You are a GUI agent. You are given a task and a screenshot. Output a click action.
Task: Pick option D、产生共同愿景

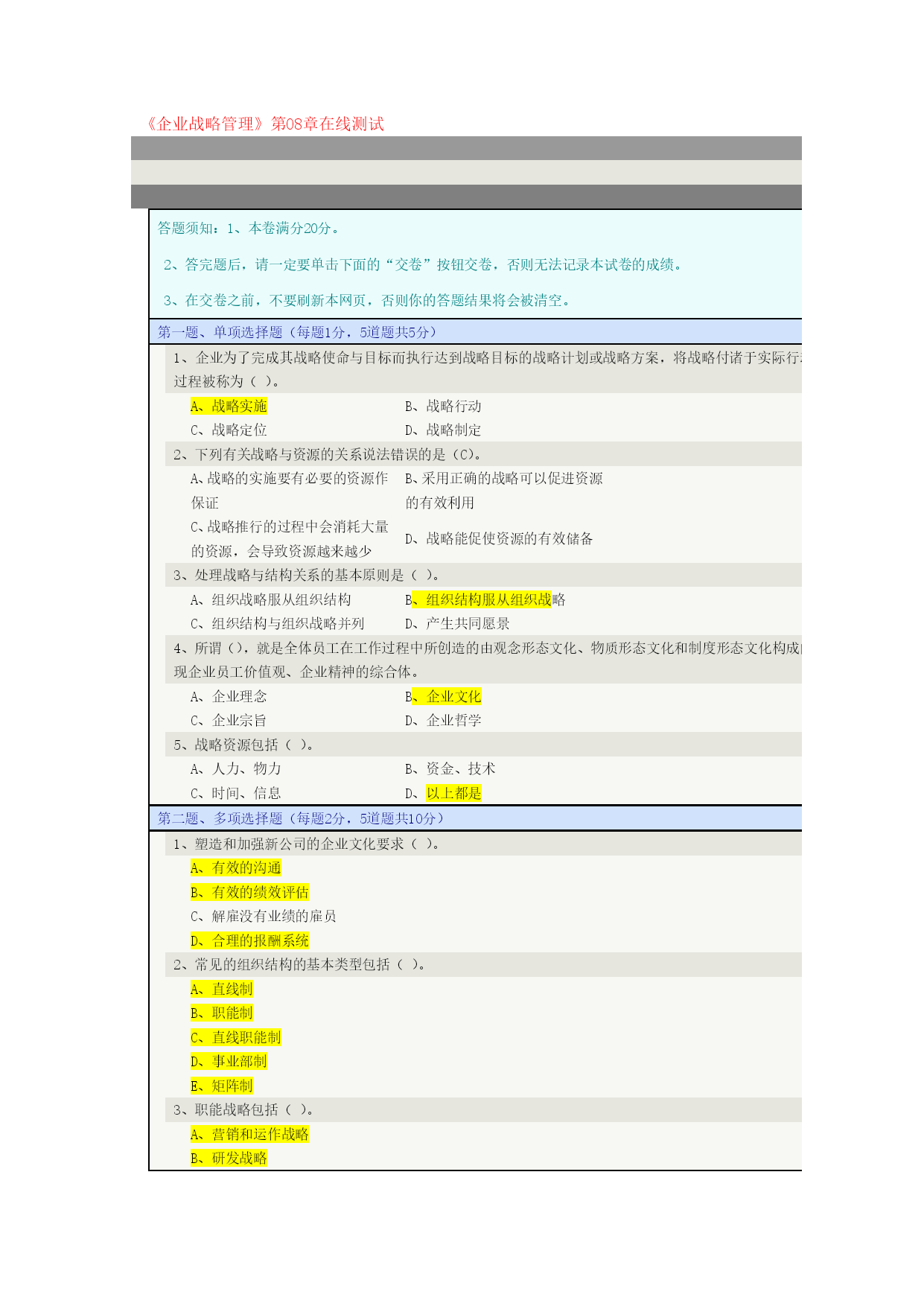pyautogui.click(x=457, y=623)
